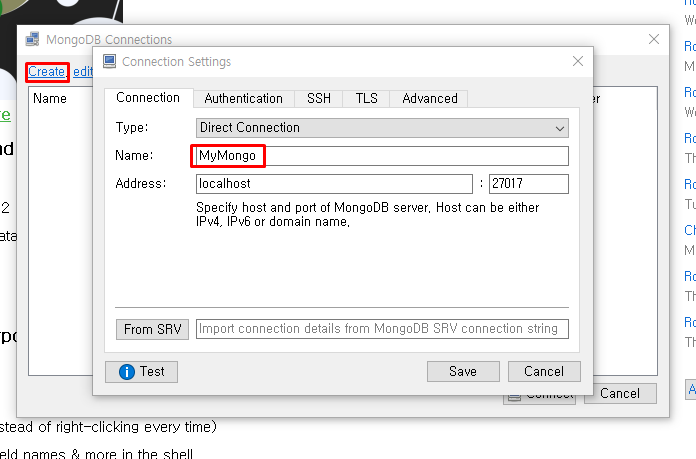
Task: Focus the SRV connection string import field
Action: click(x=382, y=329)
